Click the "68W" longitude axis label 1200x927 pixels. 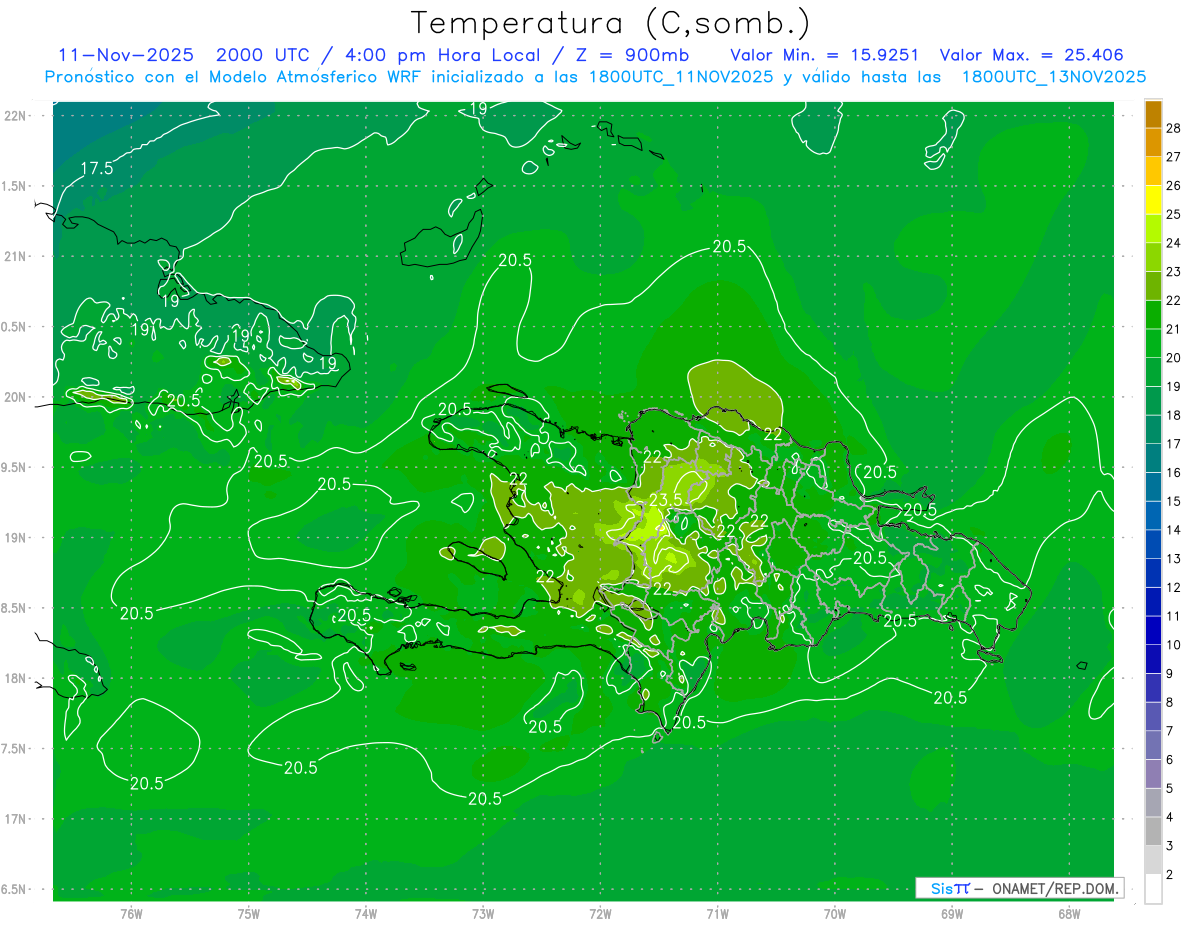pyautogui.click(x=1069, y=914)
